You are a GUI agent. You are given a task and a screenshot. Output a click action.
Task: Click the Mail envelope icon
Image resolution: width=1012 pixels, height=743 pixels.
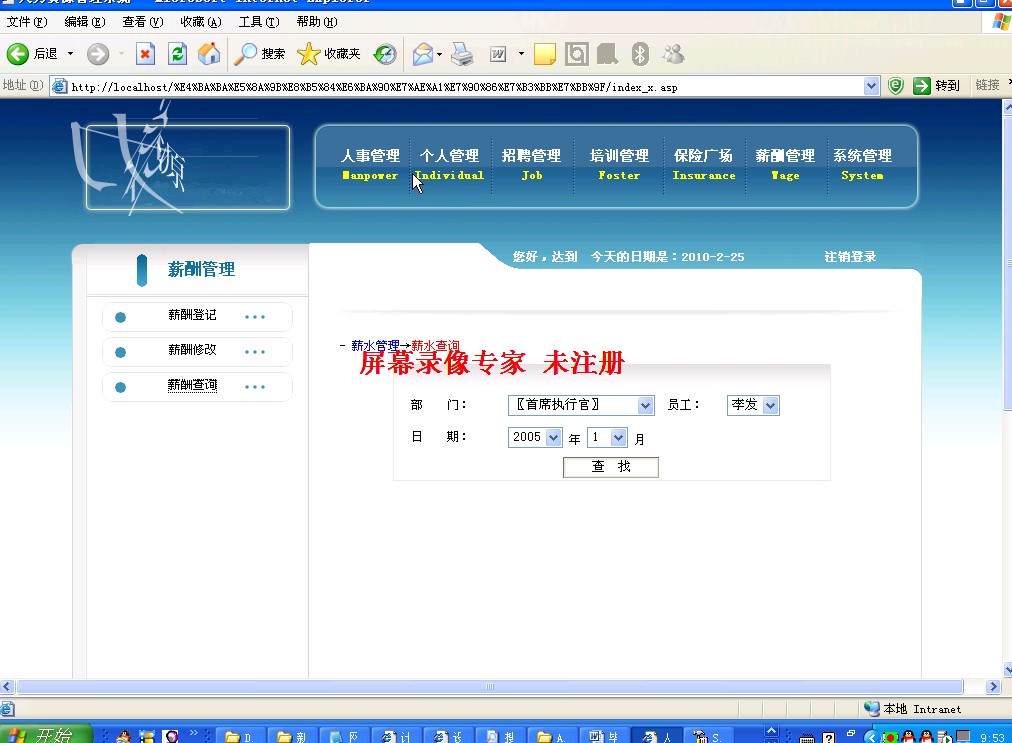pyautogui.click(x=423, y=54)
